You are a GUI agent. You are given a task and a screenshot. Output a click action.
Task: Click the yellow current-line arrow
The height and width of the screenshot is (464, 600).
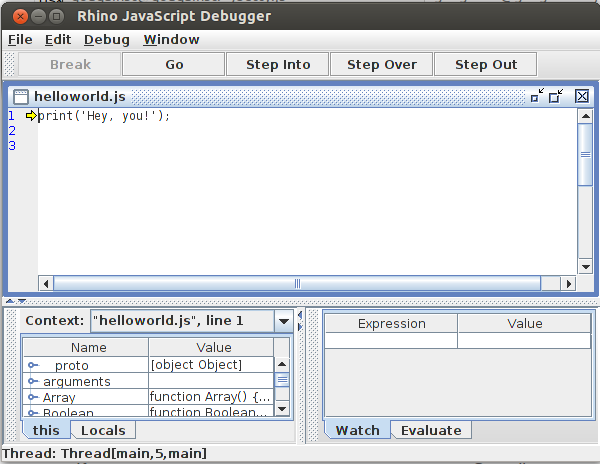click(x=31, y=116)
